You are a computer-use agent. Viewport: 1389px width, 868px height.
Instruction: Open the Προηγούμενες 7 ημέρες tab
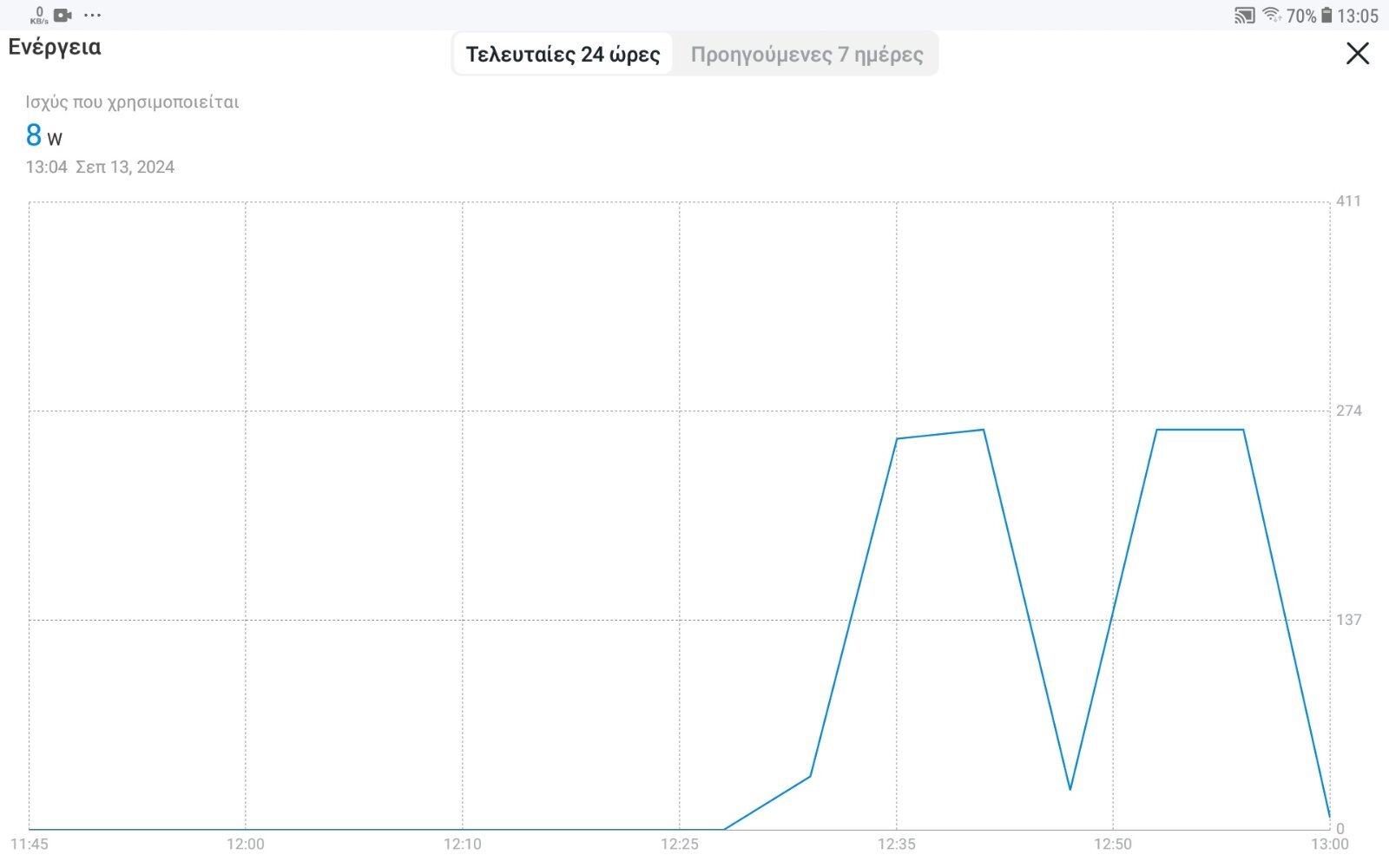806,55
